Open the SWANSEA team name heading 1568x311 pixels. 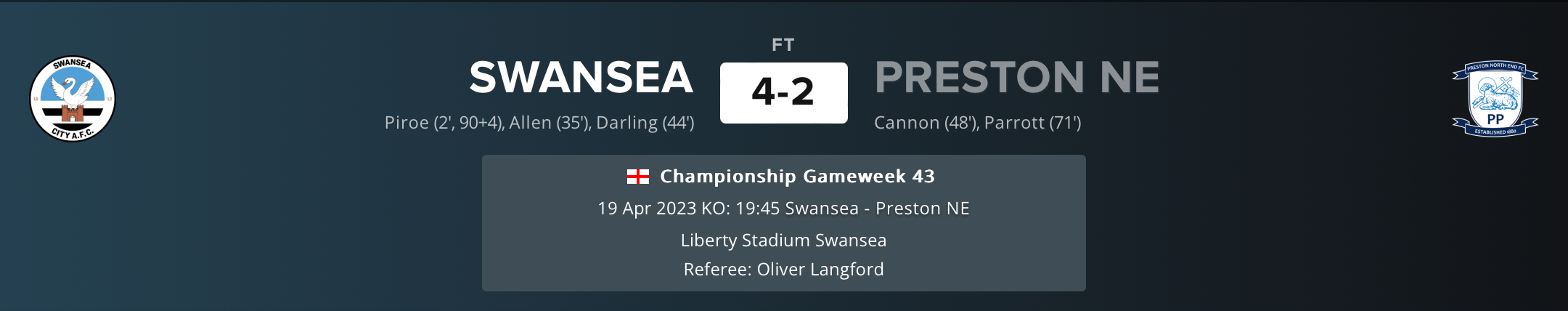(x=581, y=77)
